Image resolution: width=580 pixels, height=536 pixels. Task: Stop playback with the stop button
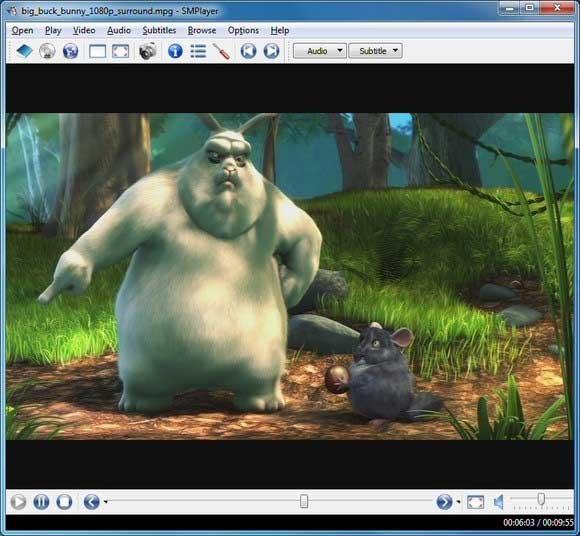(x=64, y=502)
